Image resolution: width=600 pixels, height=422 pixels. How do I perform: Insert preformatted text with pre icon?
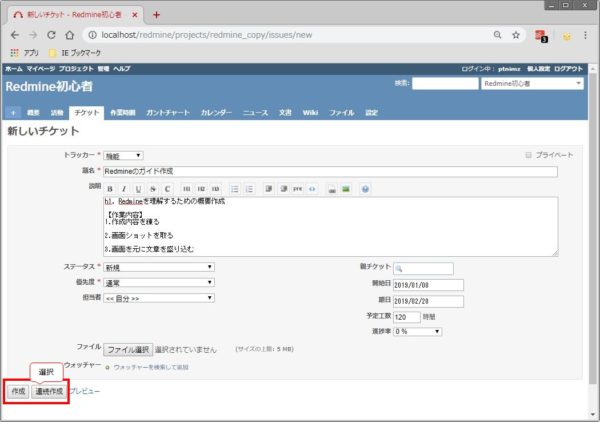click(298, 189)
